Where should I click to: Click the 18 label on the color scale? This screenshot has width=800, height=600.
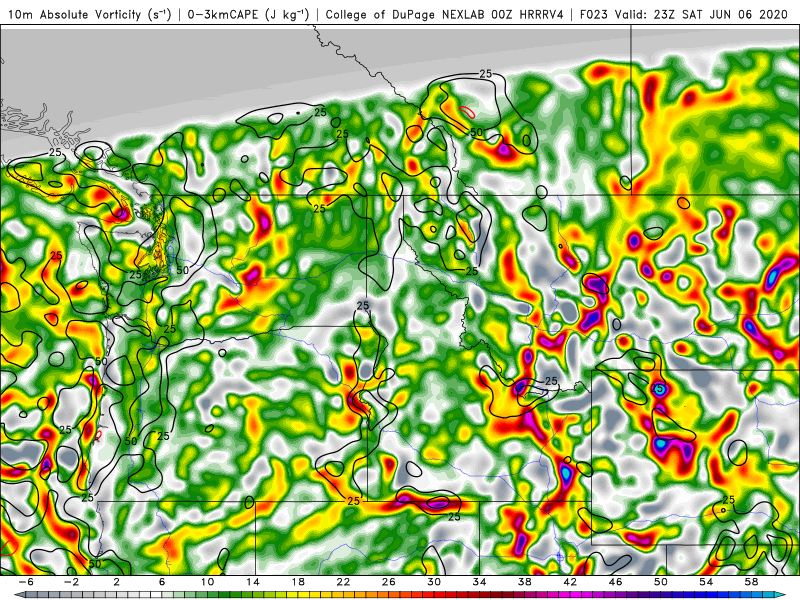click(298, 582)
